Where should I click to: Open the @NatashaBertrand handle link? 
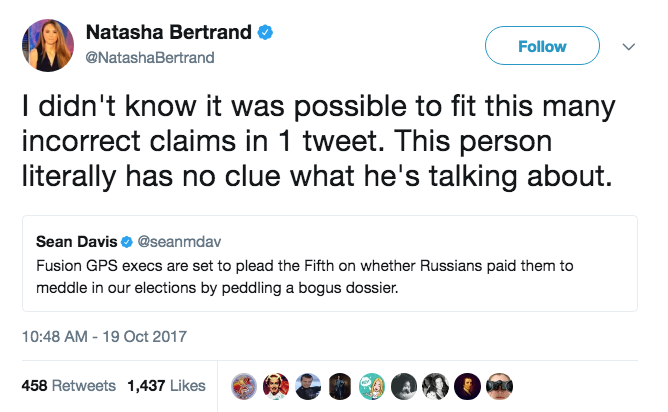(150, 58)
